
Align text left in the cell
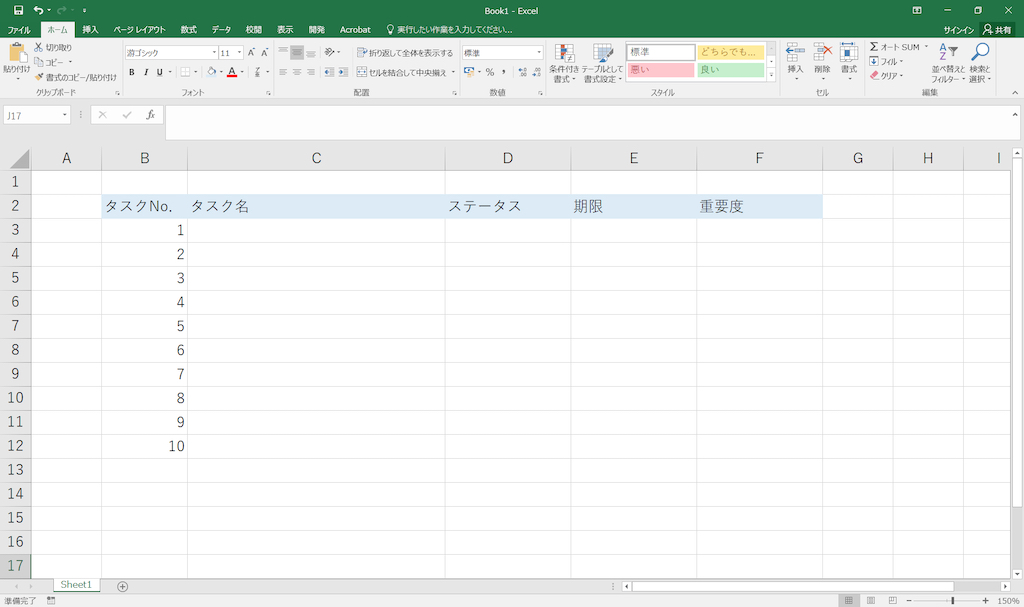tap(283, 72)
